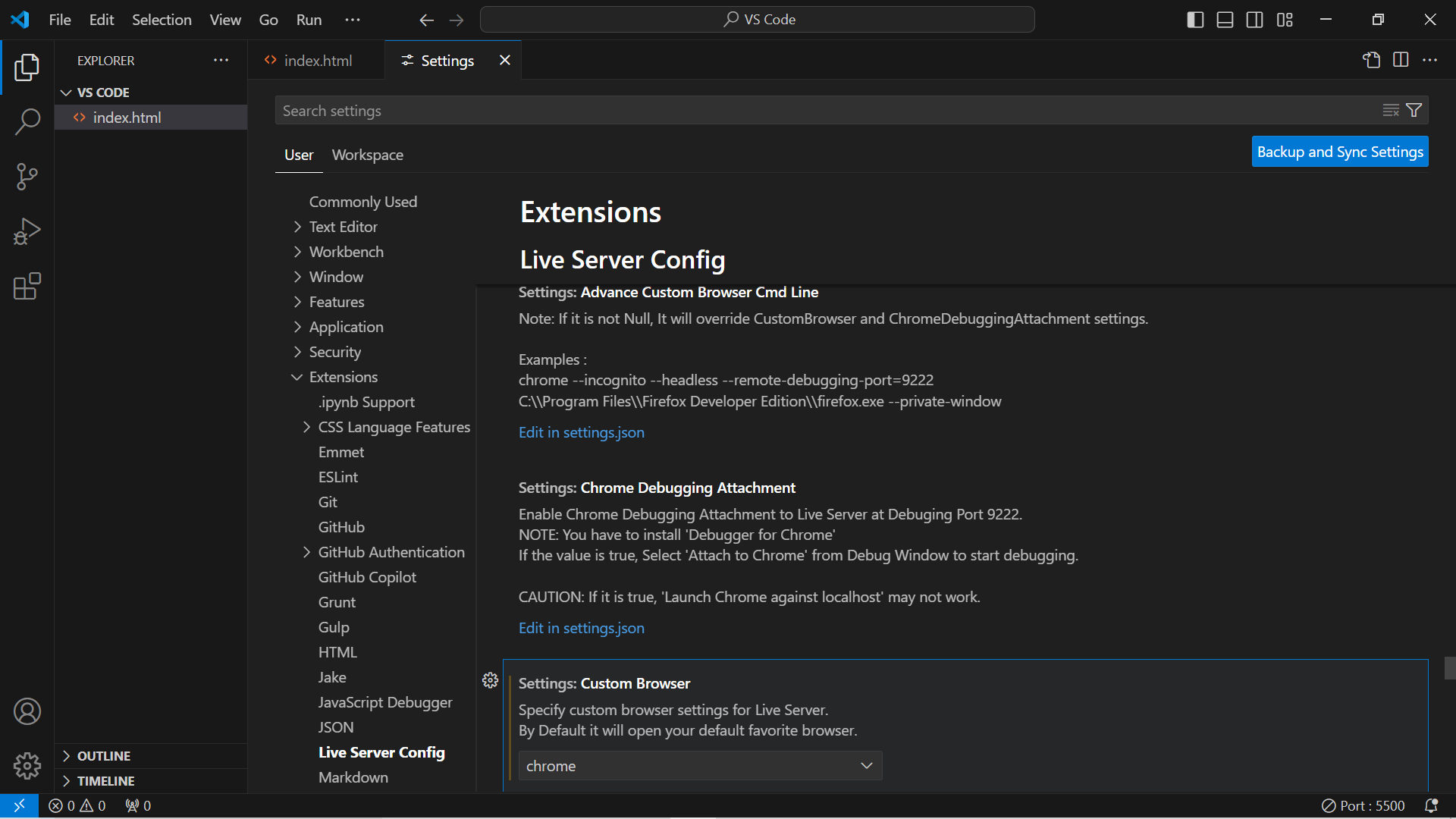The height and width of the screenshot is (819, 1456).
Task: Open the Selection menu
Action: click(162, 20)
